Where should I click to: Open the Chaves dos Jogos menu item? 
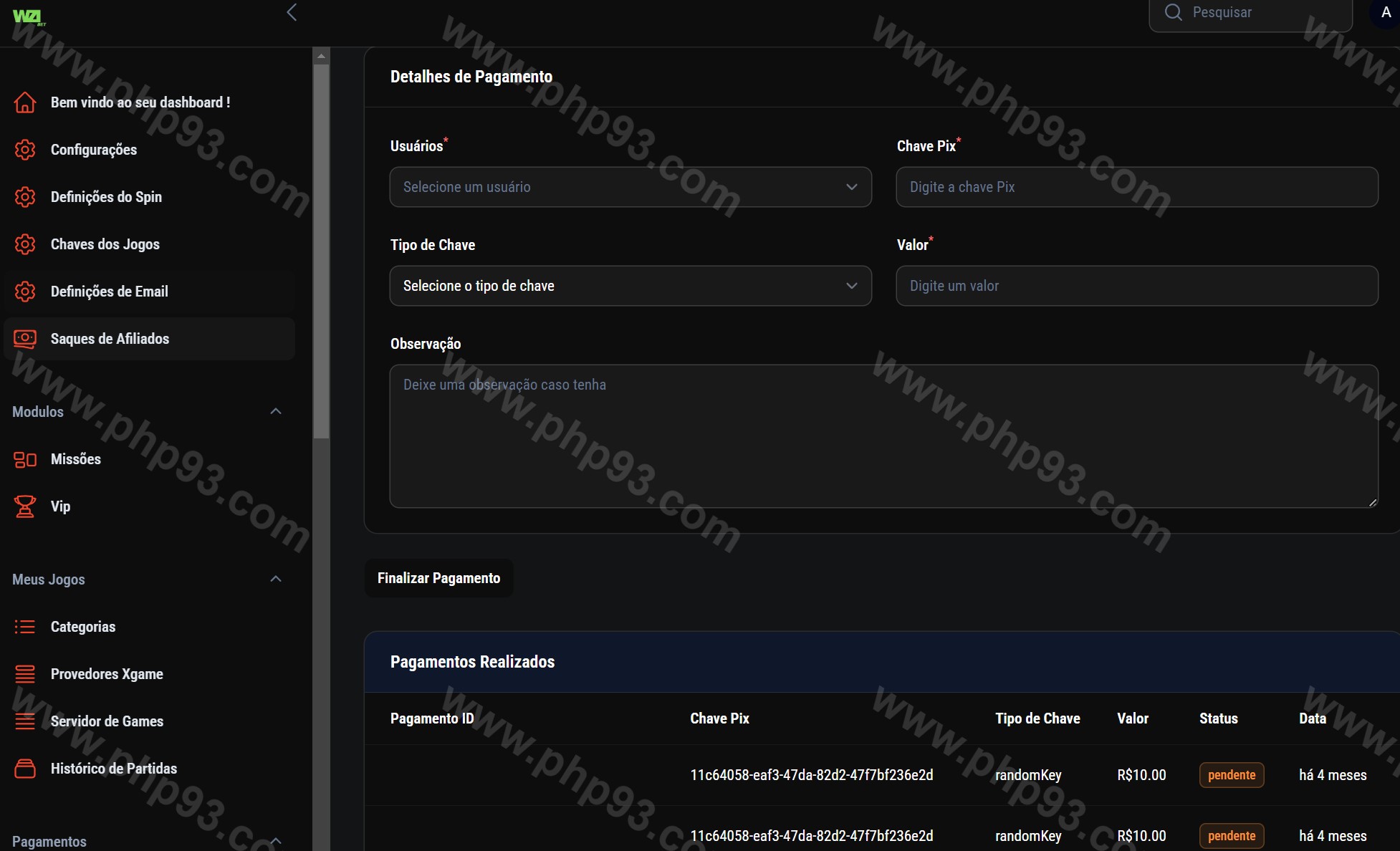click(x=105, y=244)
